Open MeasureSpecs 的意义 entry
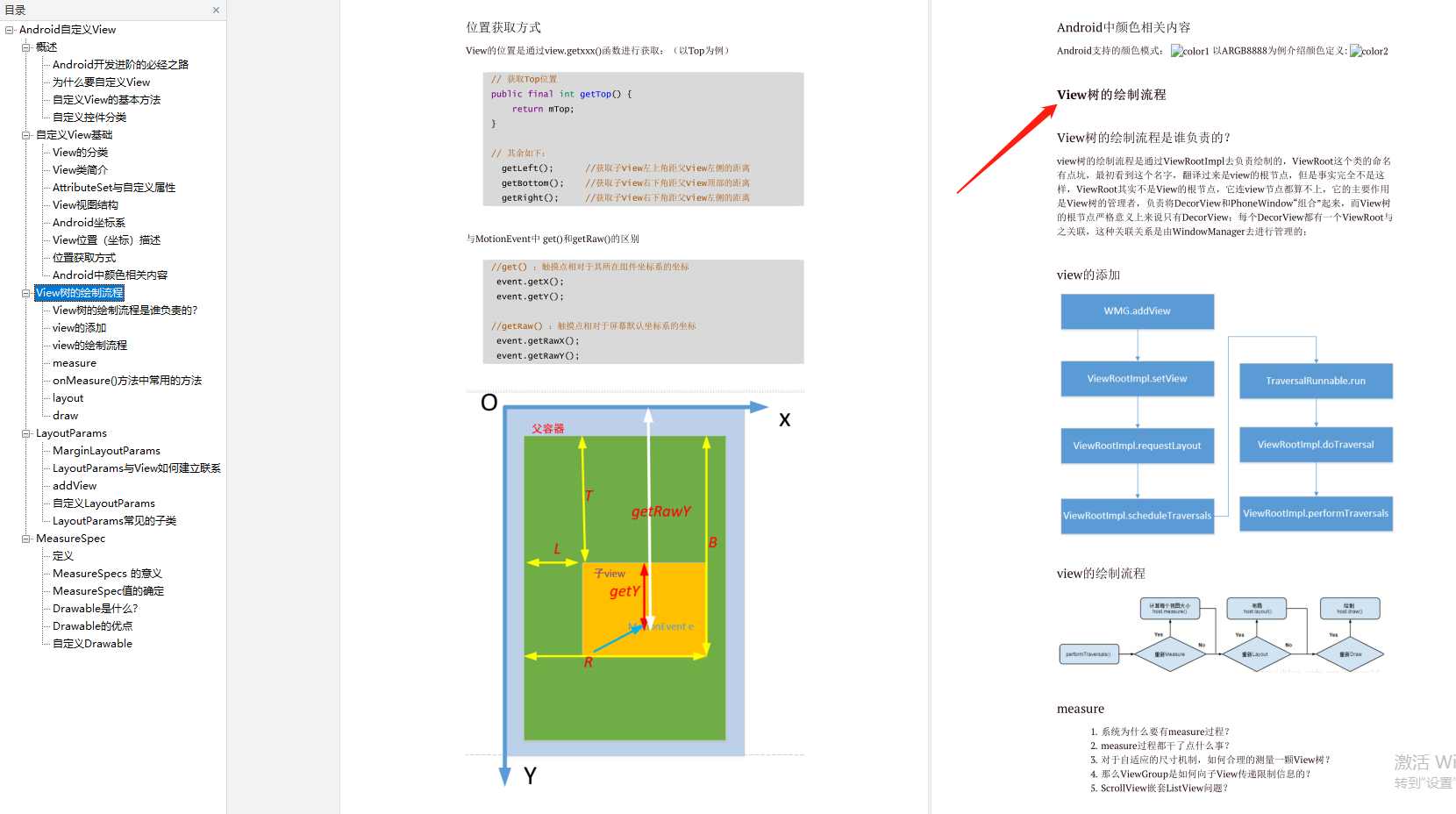Viewport: 1456px width, 814px height. coord(107,574)
